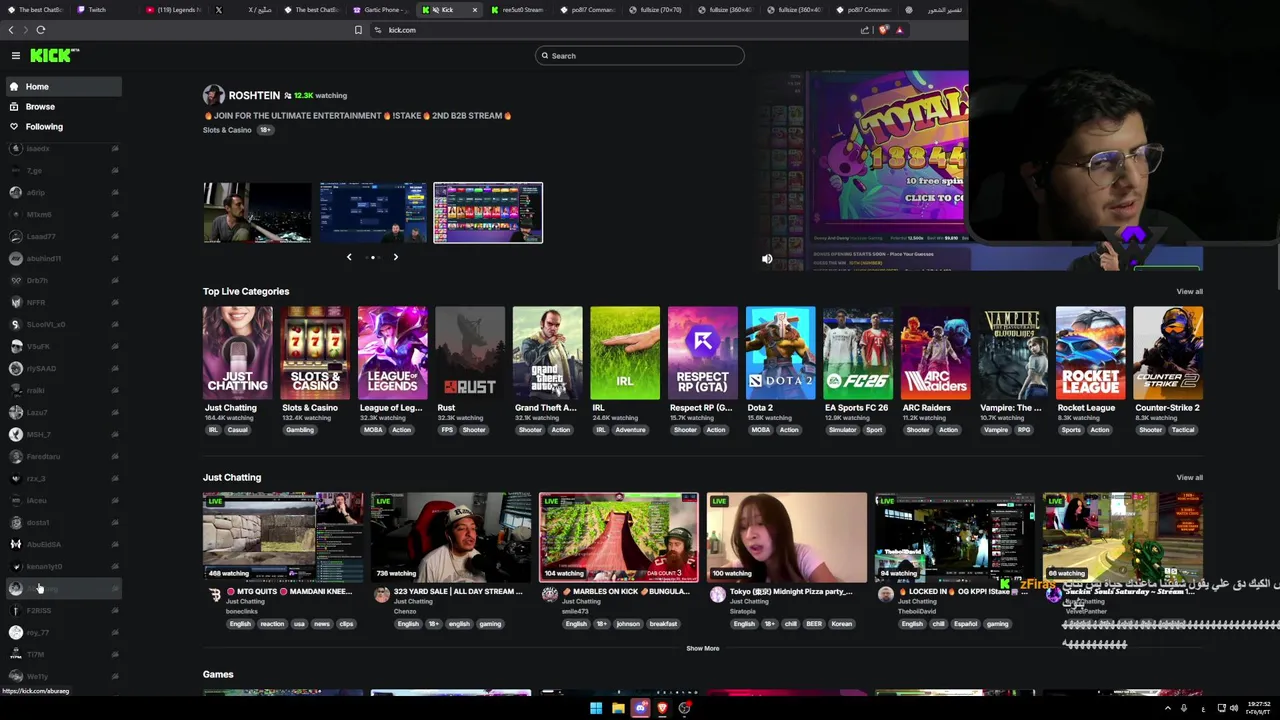Select the third featured slots stream thumbnail
The width and height of the screenshot is (1280, 720).
(x=488, y=212)
